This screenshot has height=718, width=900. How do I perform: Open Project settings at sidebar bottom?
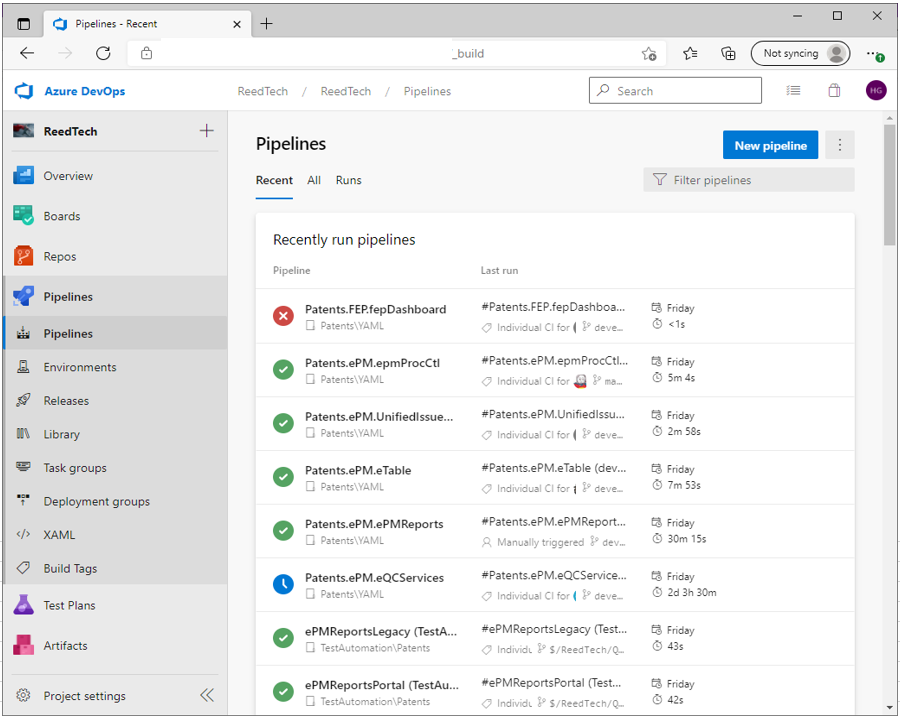84,696
